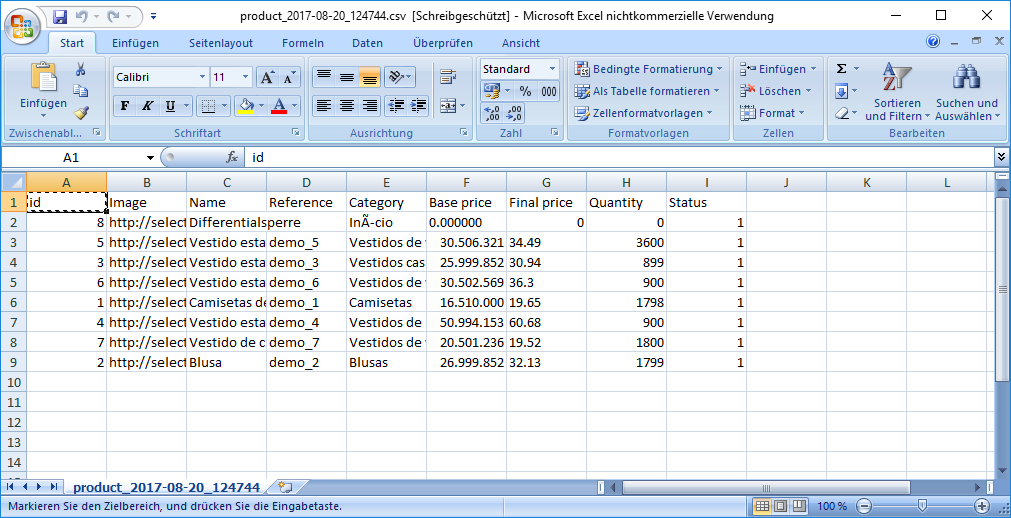Viewport: 1011px width, 518px height.
Task: Click the formula bar input showing id
Action: tap(619, 157)
